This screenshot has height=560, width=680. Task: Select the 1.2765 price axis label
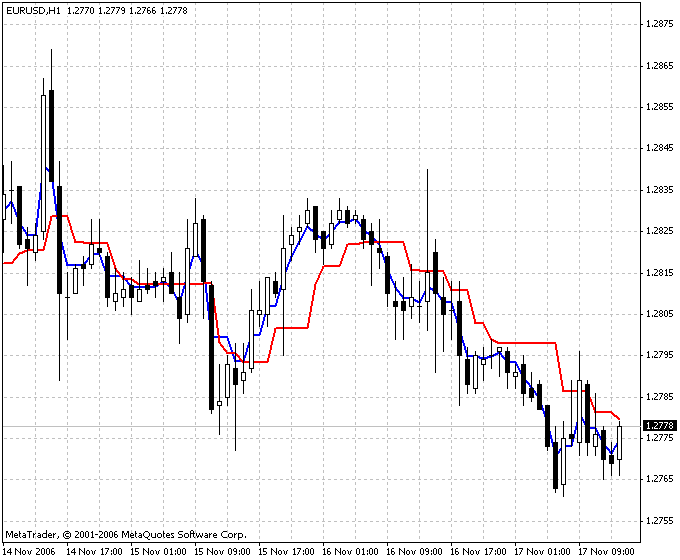[x=659, y=479]
